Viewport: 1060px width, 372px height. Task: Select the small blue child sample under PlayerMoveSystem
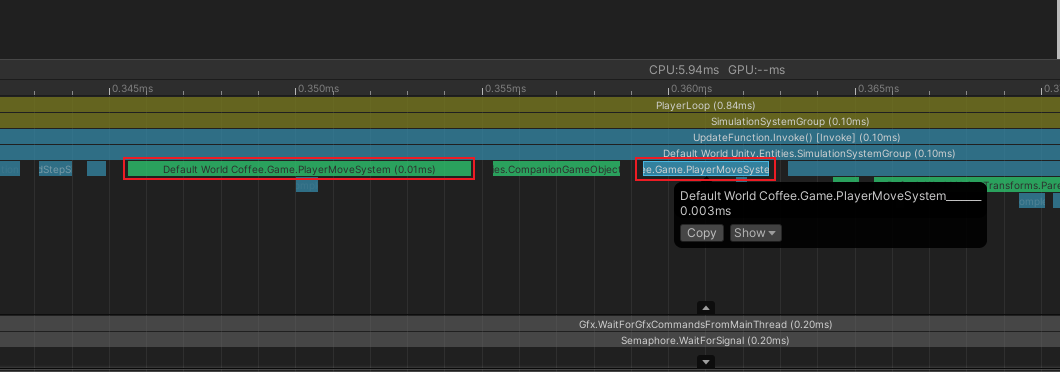click(307, 185)
